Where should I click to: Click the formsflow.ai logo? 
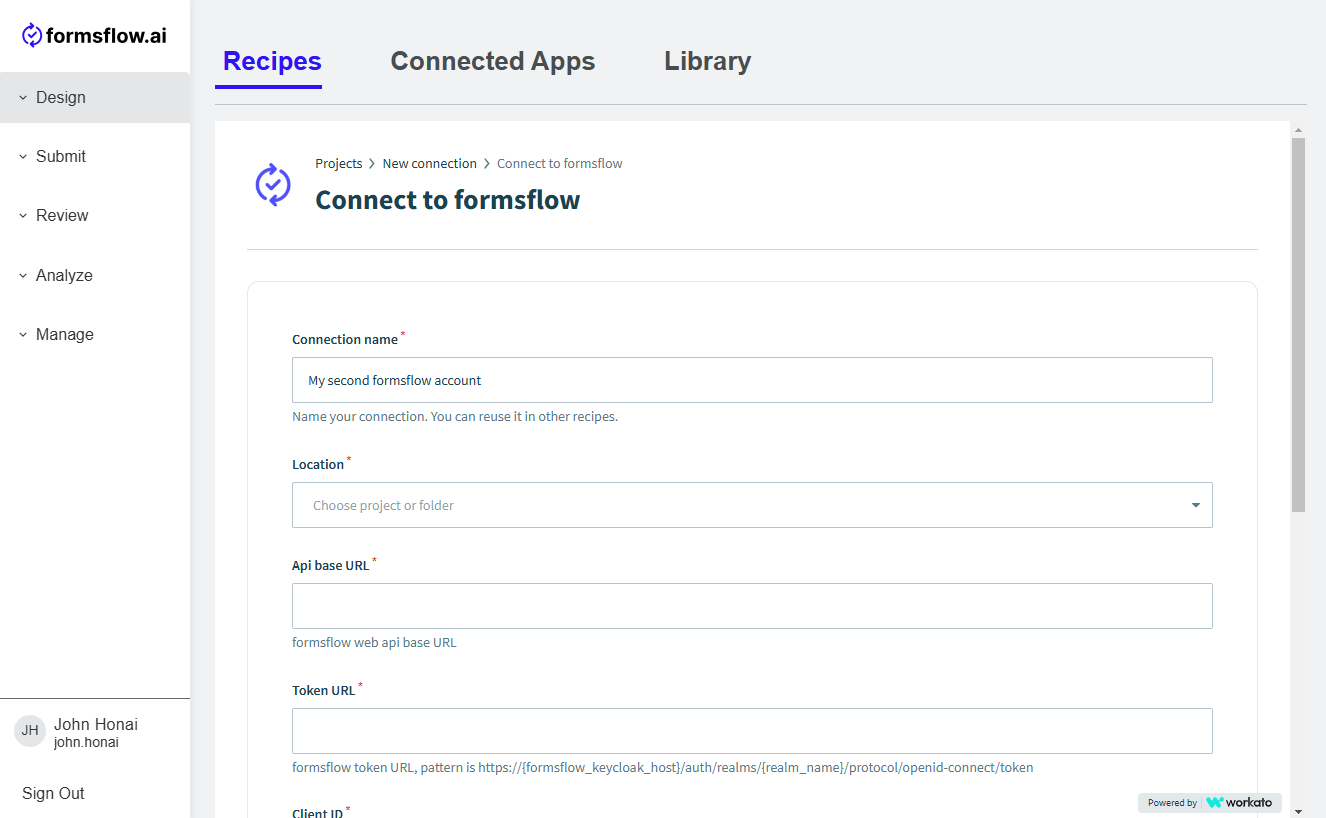point(94,36)
